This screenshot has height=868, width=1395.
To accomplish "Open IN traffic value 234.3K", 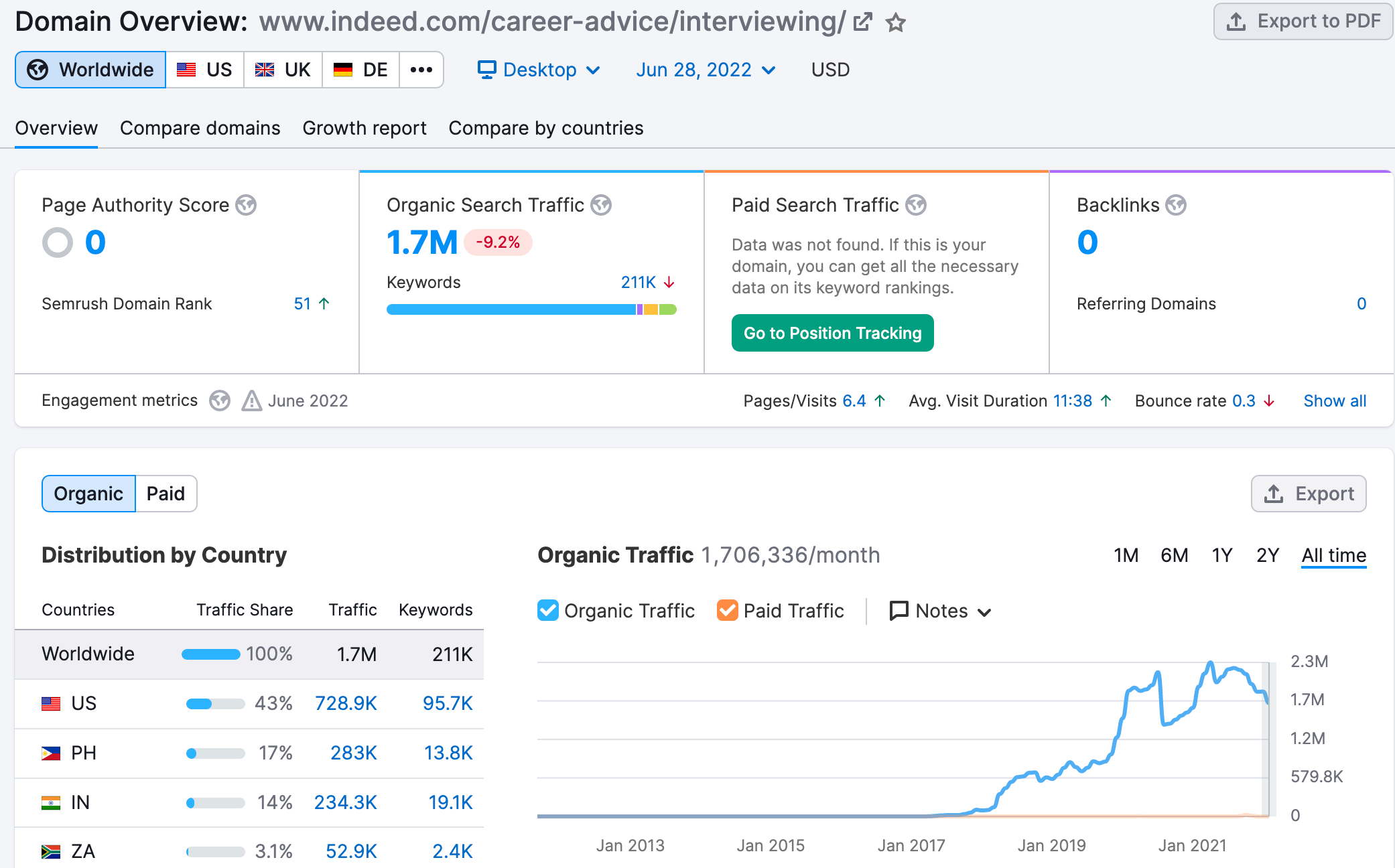I will tap(346, 802).
